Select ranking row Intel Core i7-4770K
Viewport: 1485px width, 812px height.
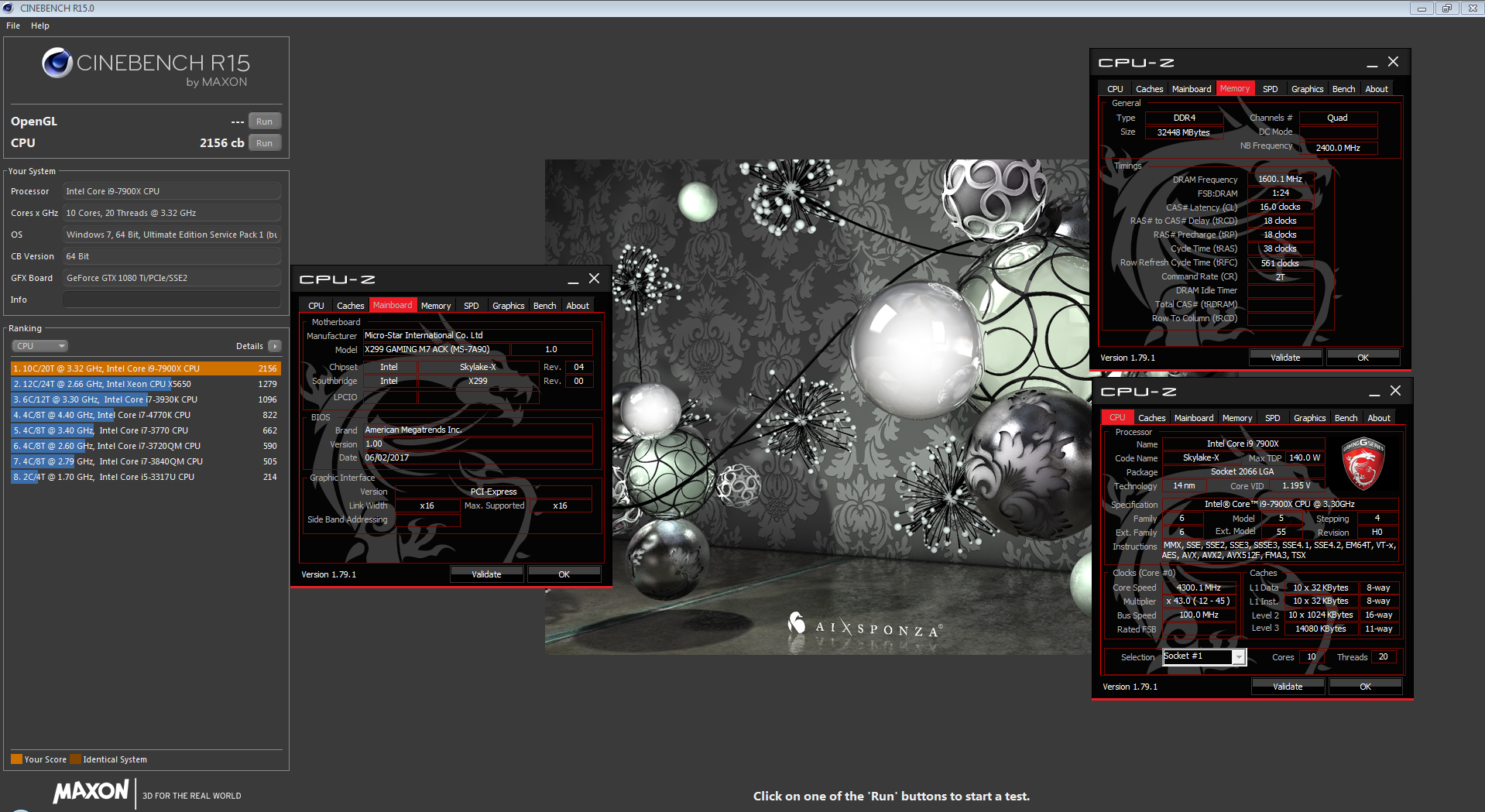[146, 415]
